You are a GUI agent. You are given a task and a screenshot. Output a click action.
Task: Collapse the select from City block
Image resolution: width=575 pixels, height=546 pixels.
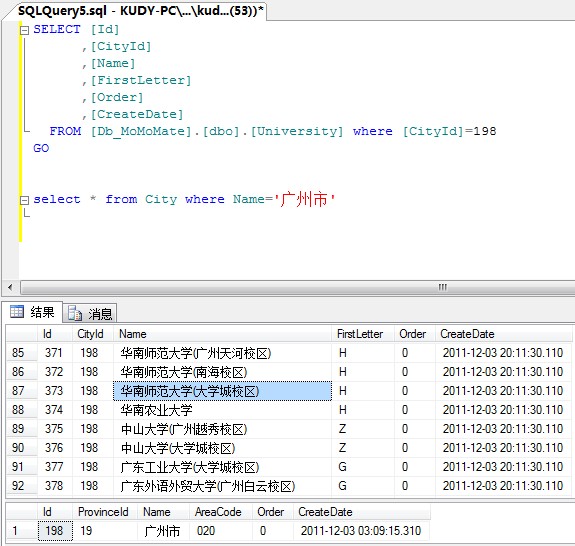[24, 200]
